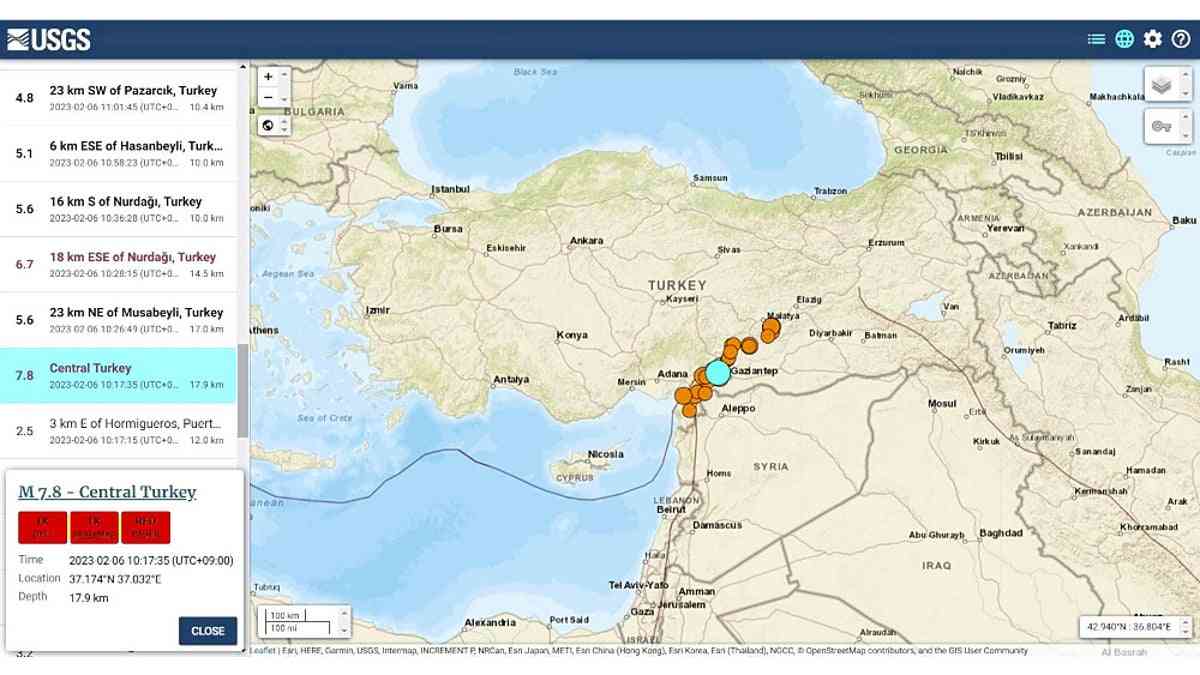Click the 'Gaziantep' city label on map
The image size is (1200, 675).
click(754, 371)
